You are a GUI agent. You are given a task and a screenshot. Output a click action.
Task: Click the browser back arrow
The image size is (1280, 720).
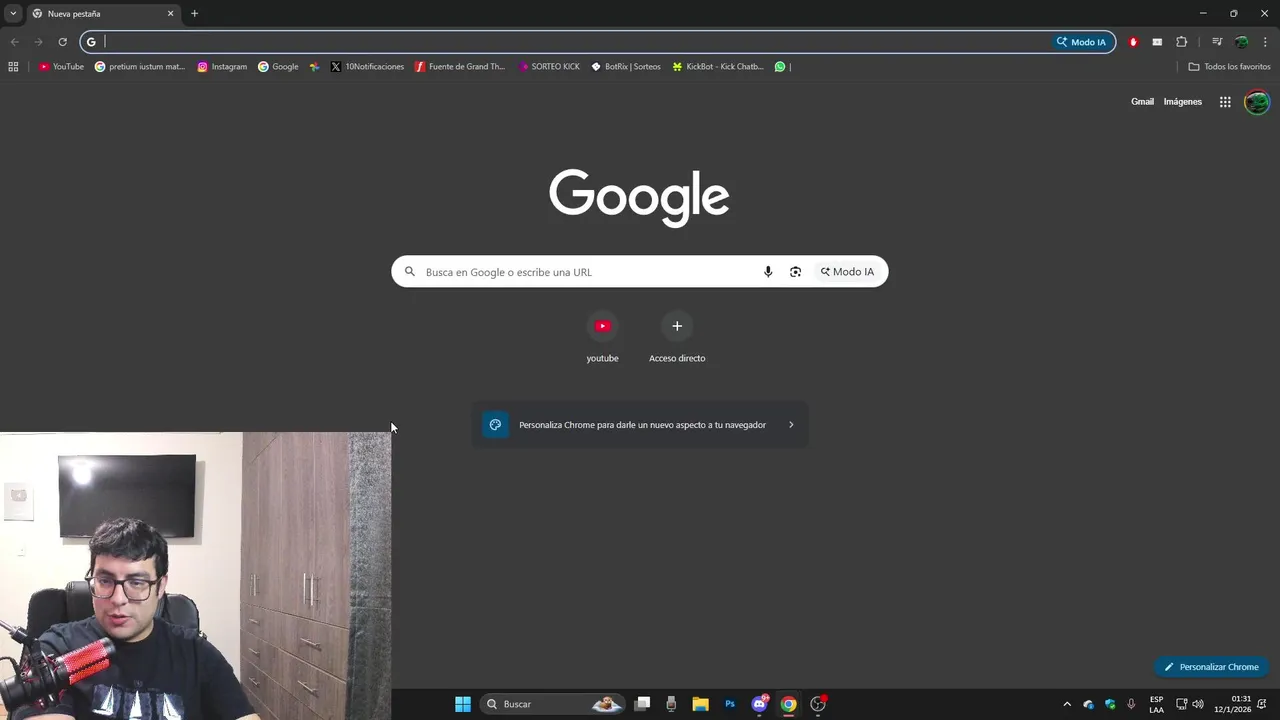(14, 42)
